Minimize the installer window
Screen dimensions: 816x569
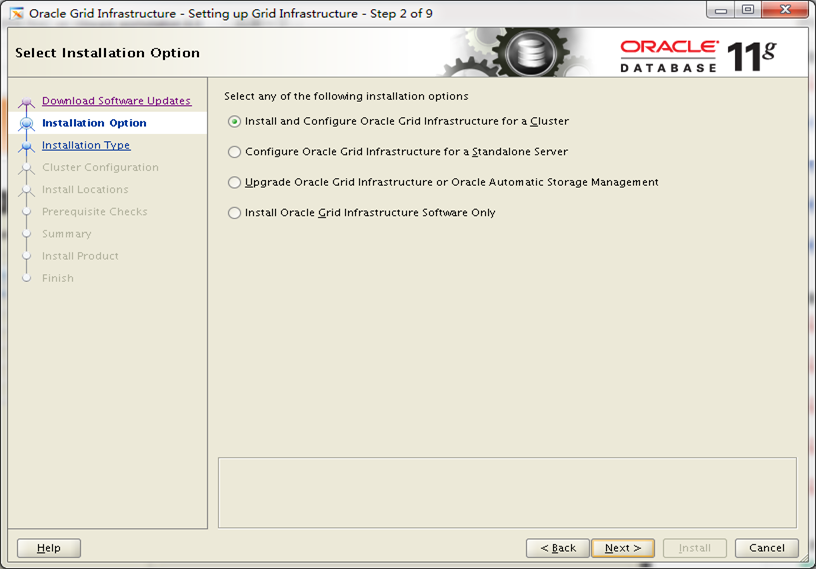[x=721, y=10]
